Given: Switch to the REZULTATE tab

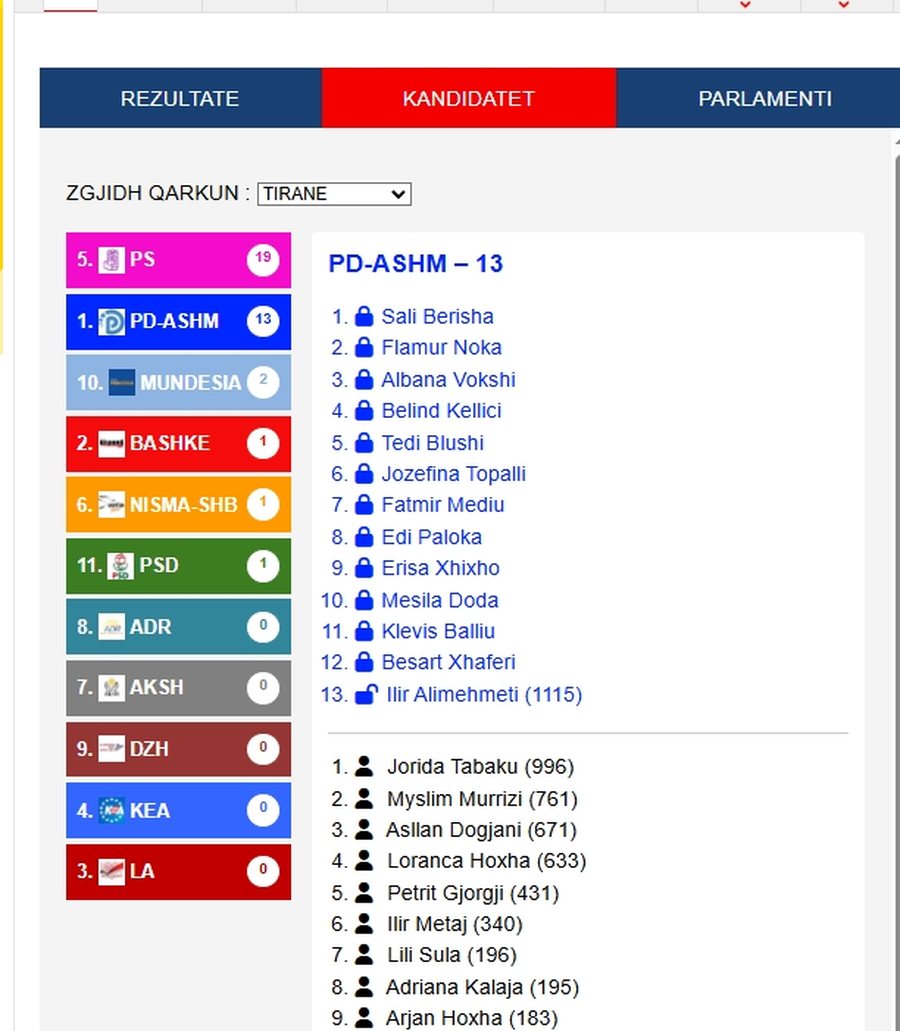Looking at the screenshot, I should (180, 98).
